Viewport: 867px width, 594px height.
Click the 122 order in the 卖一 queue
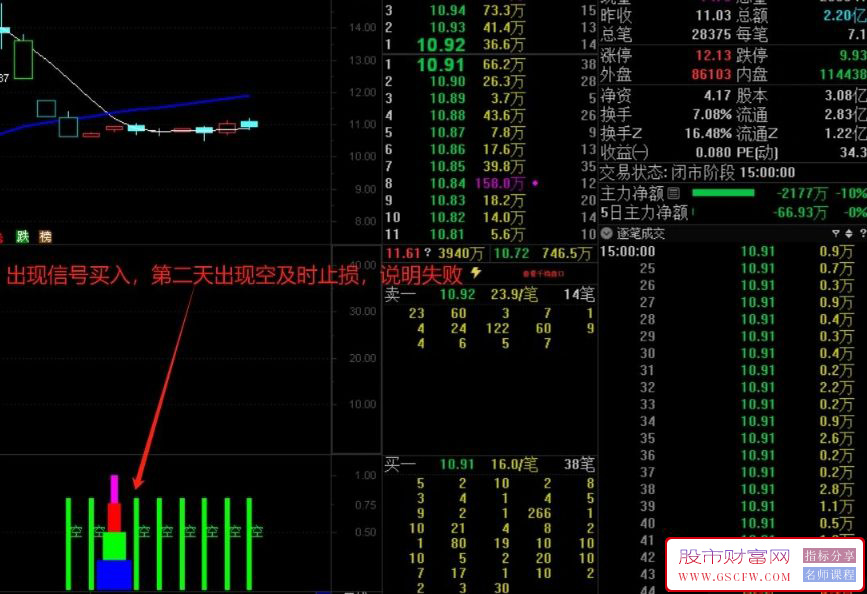click(x=497, y=329)
